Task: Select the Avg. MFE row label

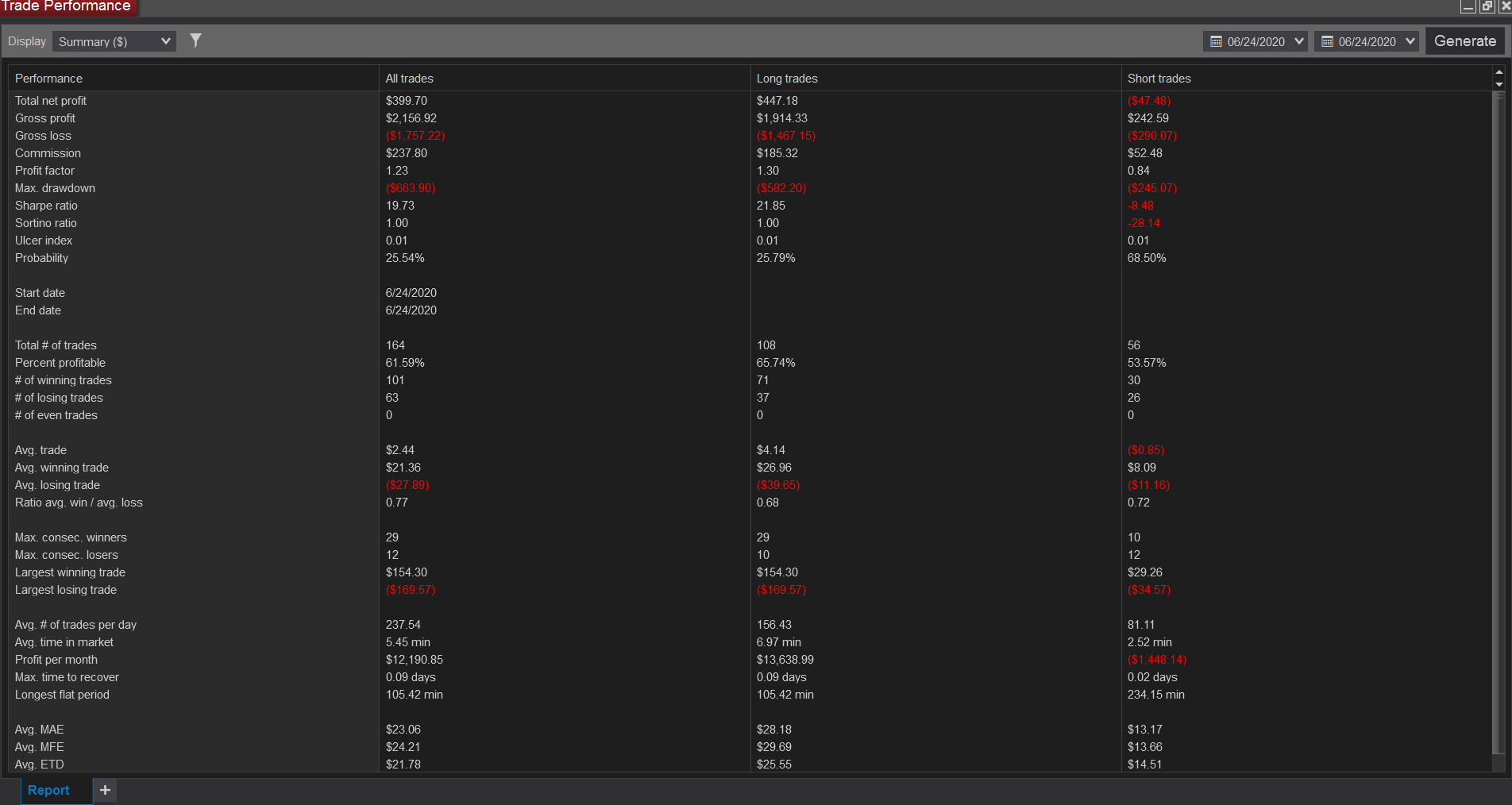Action: [x=40, y=747]
